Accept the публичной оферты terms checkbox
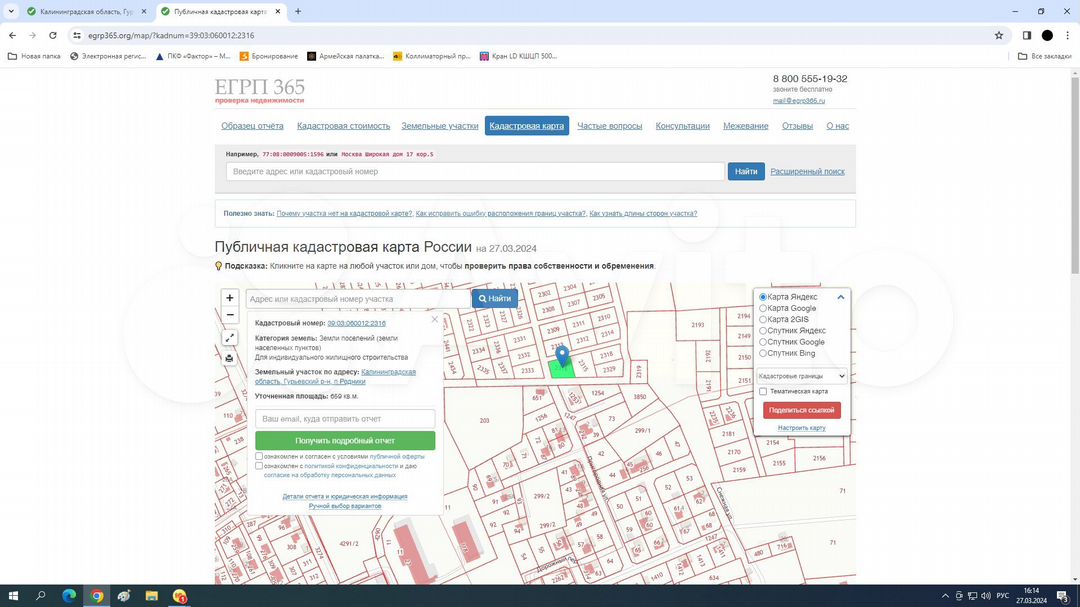The width and height of the screenshot is (1080, 607). pos(259,456)
